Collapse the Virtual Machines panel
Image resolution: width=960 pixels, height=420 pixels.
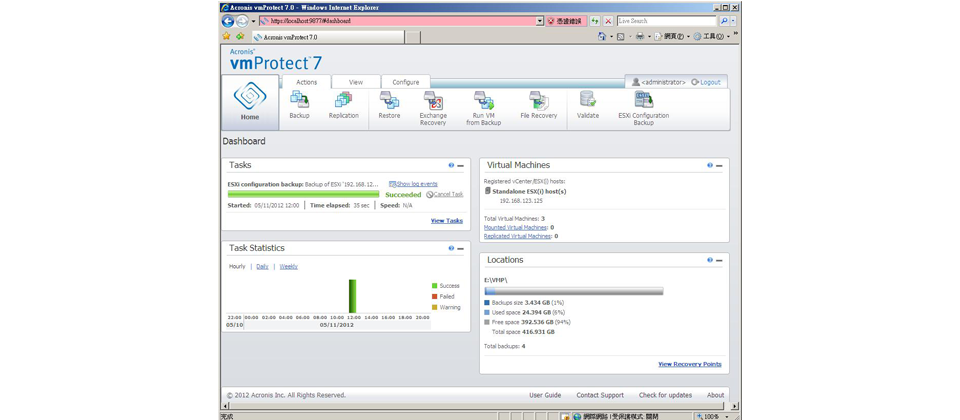tap(719, 166)
